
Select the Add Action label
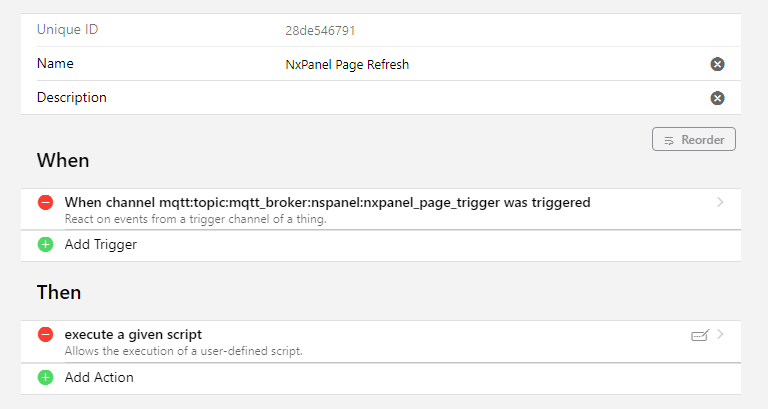pos(99,377)
